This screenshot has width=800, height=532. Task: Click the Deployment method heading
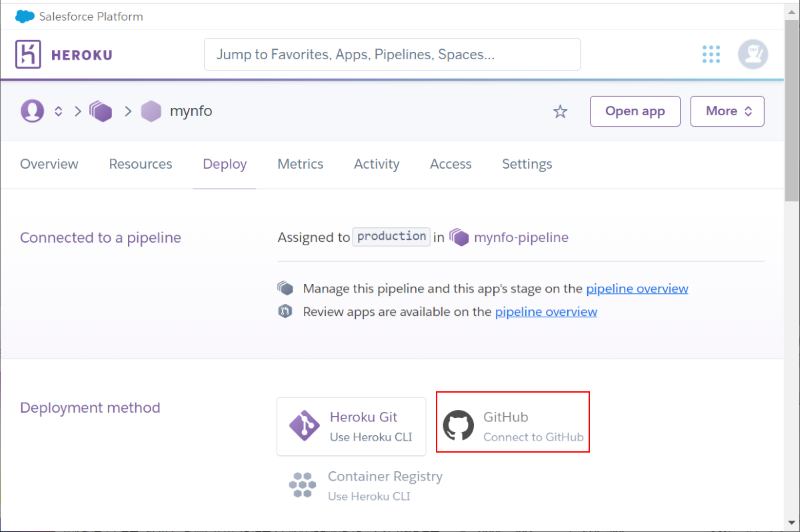coord(90,408)
